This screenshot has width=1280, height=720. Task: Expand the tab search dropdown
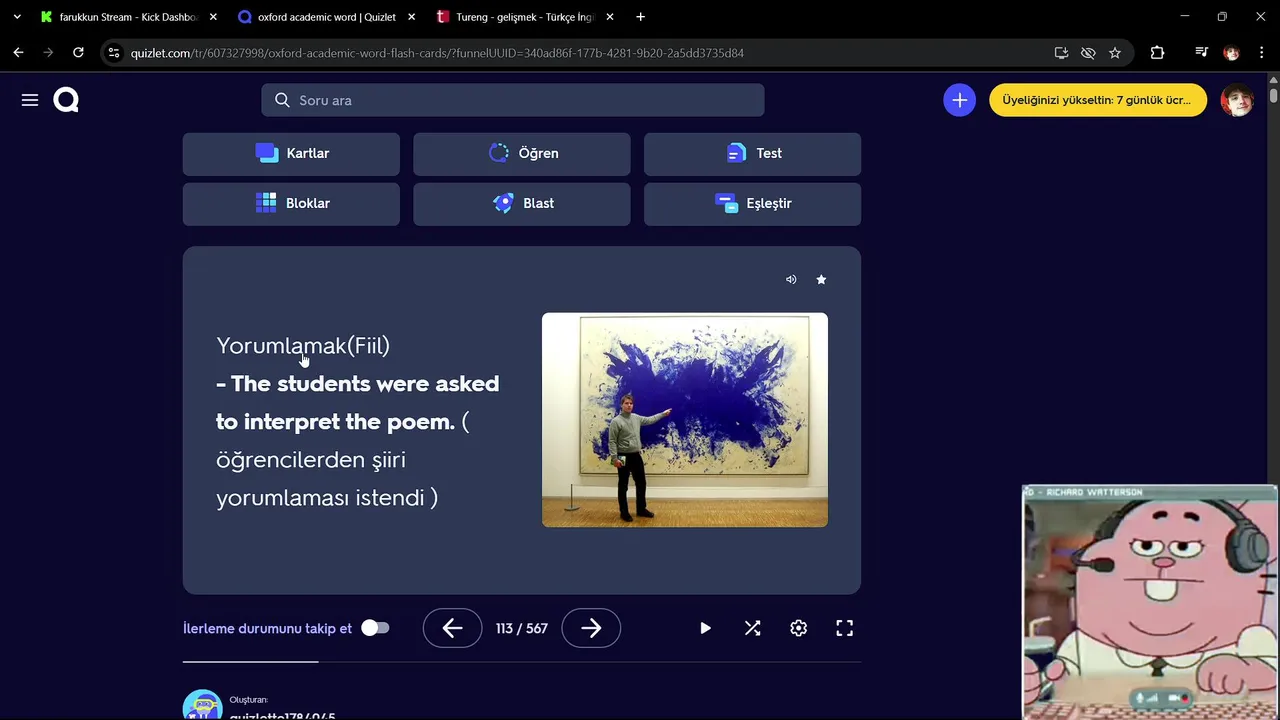16,17
